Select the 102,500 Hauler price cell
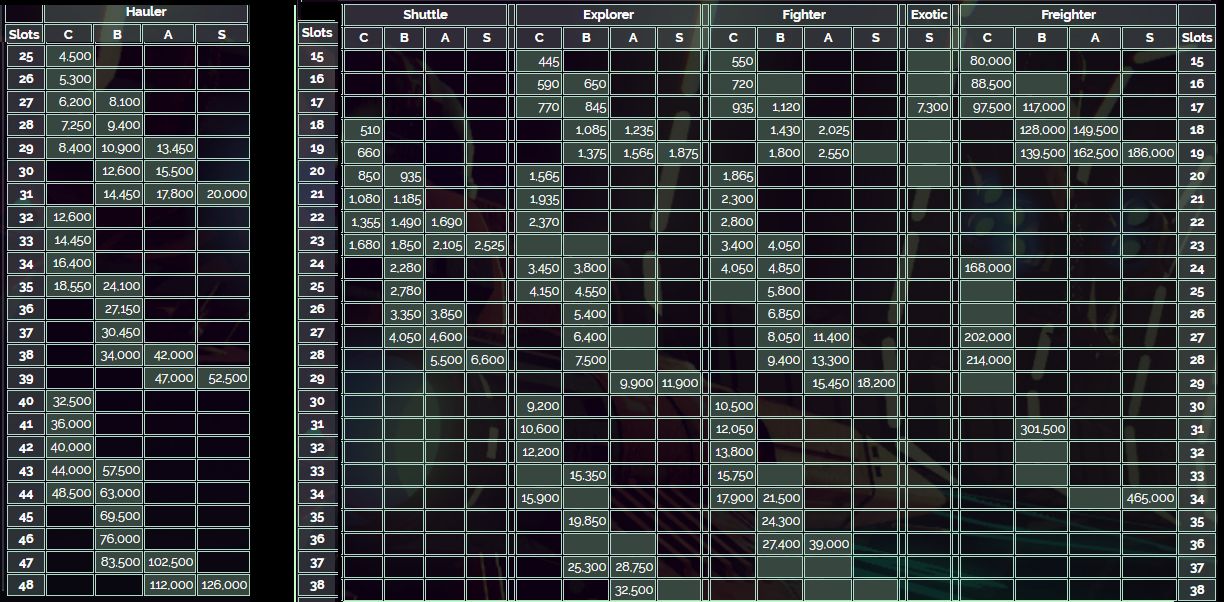Viewport: 1224px width, 602px height. coord(169,562)
